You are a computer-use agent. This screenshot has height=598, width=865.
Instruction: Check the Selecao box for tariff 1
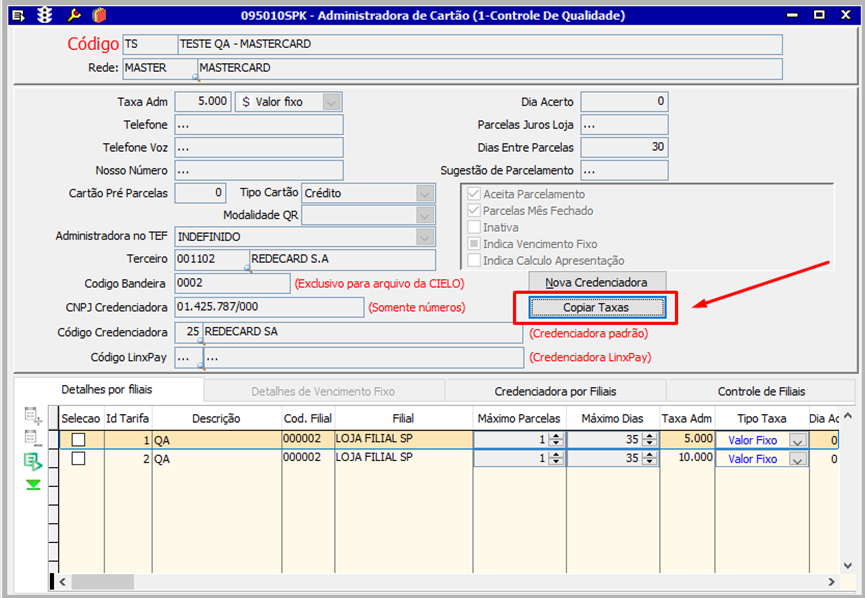click(x=78, y=439)
